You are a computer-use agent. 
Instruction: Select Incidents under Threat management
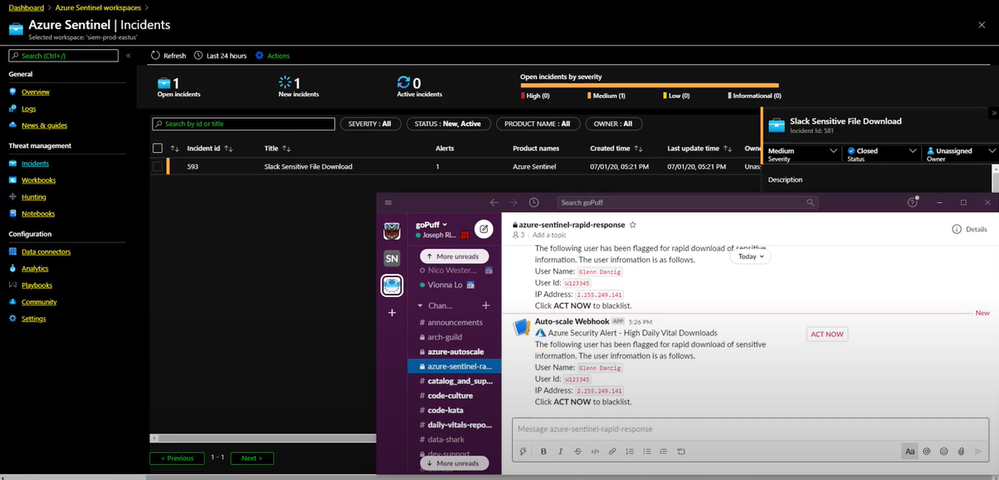(35, 164)
